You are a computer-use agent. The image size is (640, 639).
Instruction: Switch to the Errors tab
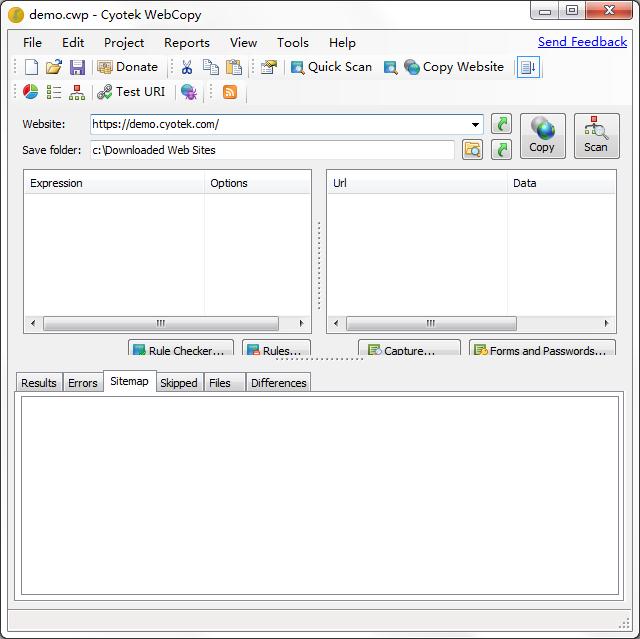tap(83, 383)
